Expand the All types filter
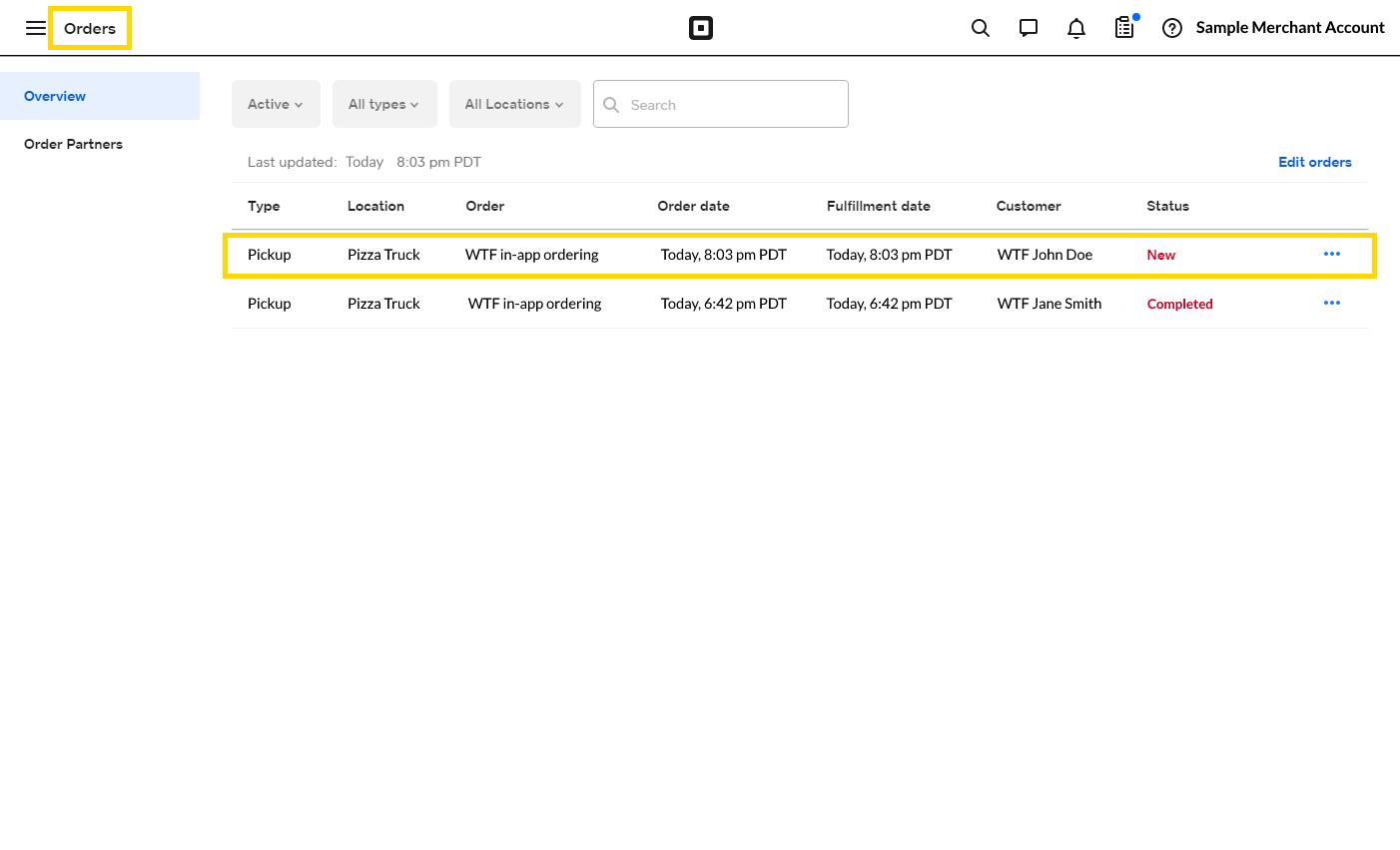The width and height of the screenshot is (1400, 850). (384, 104)
